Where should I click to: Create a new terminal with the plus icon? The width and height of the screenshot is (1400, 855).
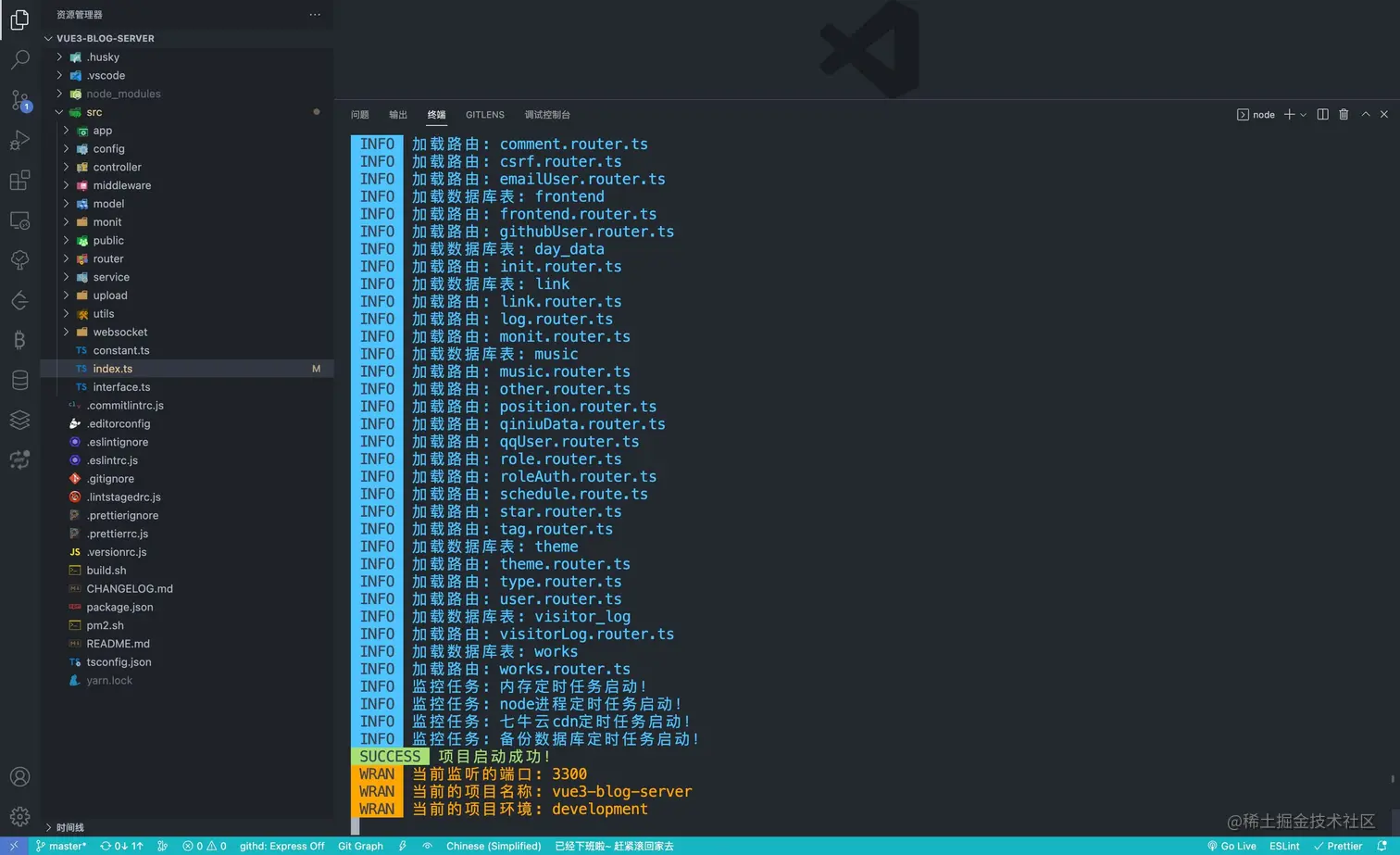[1289, 115]
